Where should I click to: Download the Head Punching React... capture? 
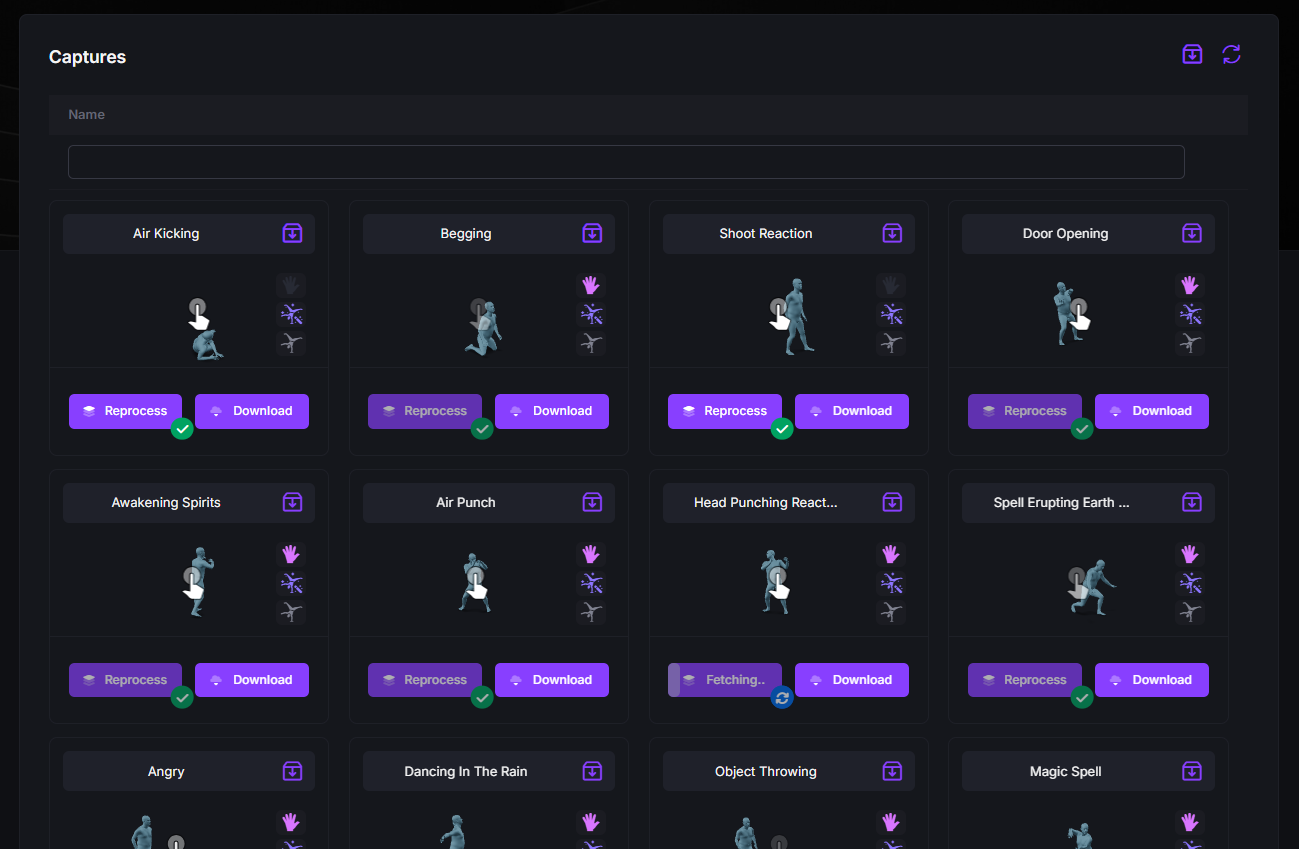click(x=852, y=680)
